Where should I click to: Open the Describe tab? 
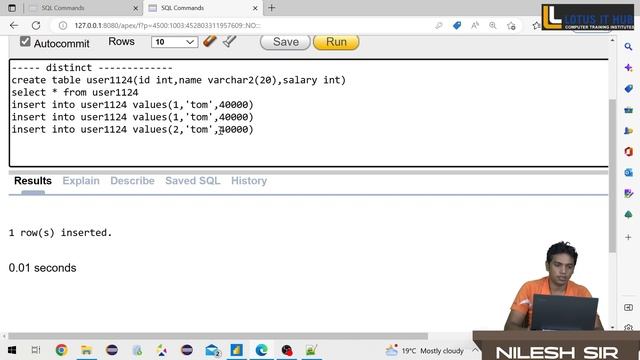tap(132, 181)
